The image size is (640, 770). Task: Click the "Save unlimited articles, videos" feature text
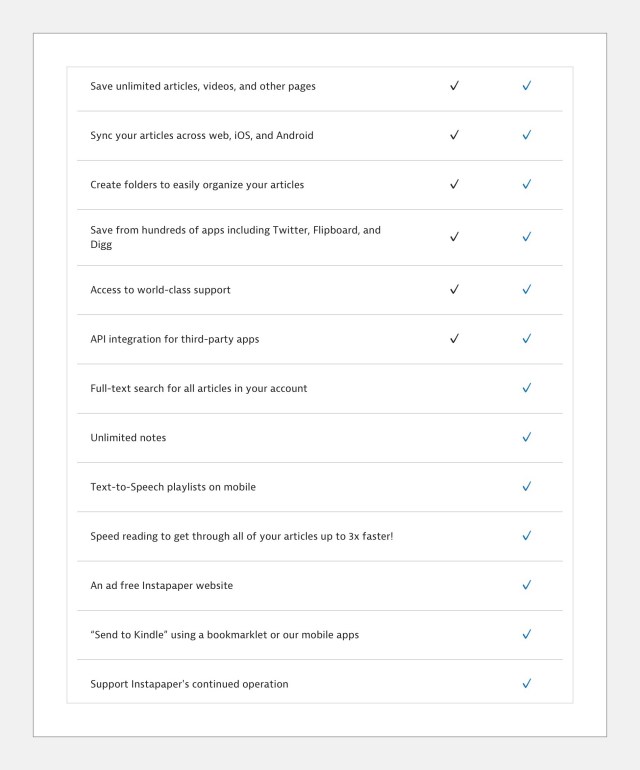pos(202,86)
